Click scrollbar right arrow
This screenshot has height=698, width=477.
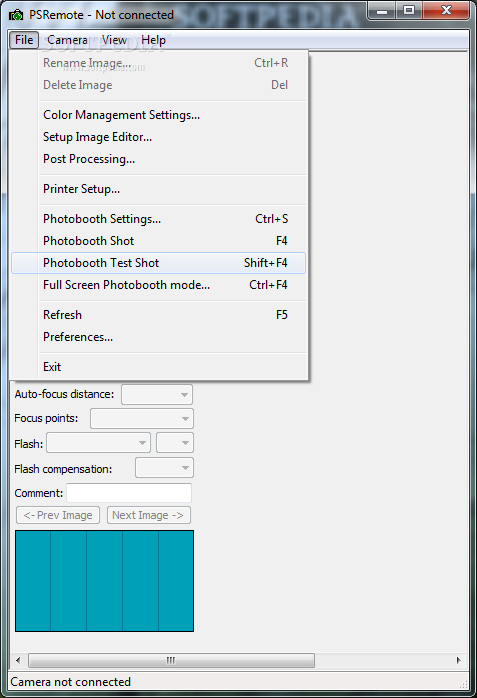click(458, 660)
